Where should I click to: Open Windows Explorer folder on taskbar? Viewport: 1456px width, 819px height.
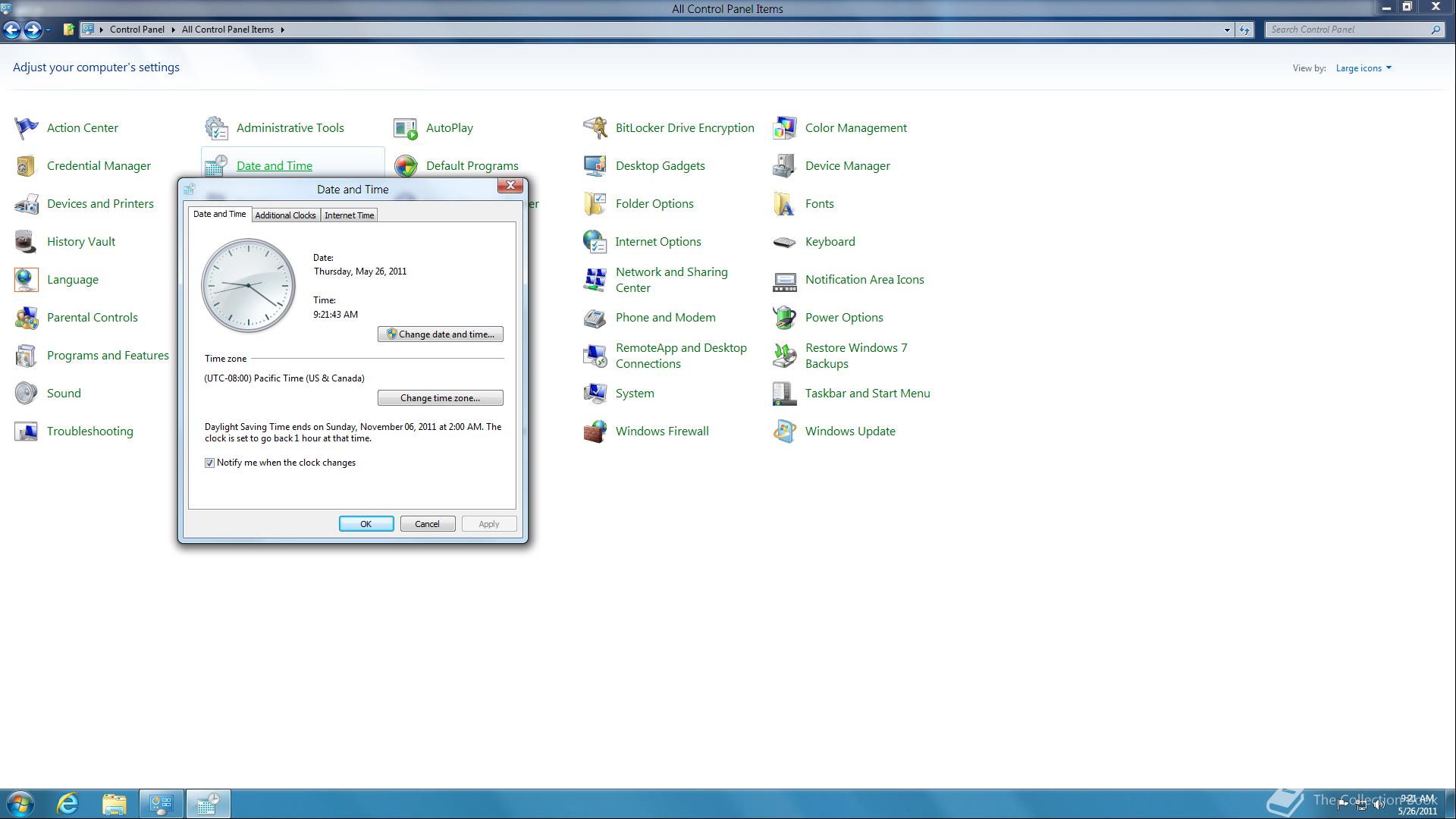pos(115,804)
